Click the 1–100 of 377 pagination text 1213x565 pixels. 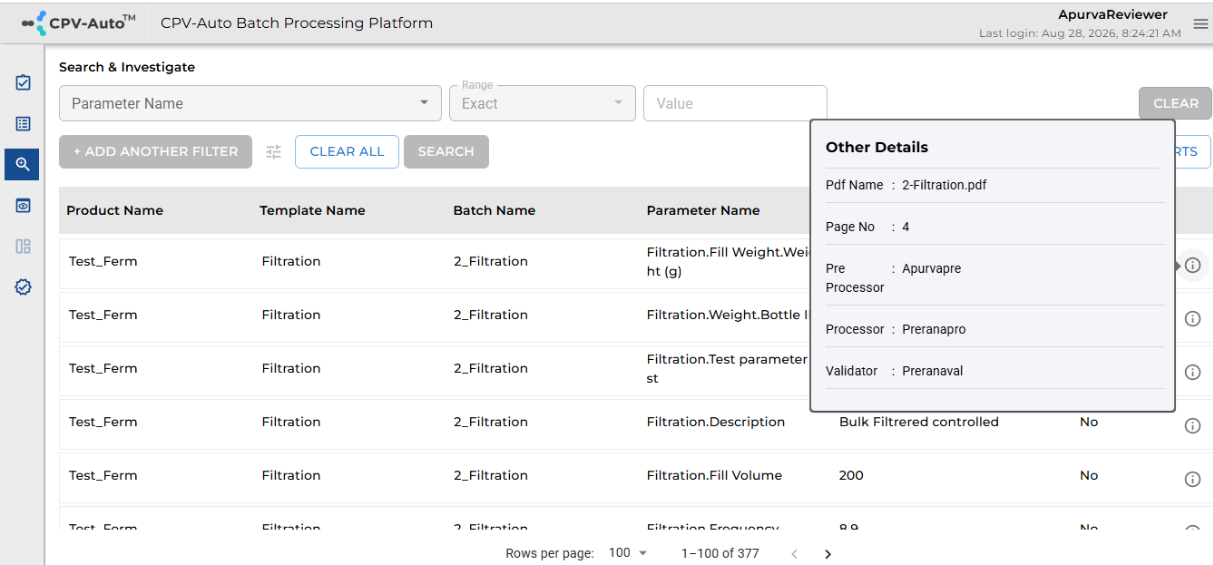(x=720, y=553)
